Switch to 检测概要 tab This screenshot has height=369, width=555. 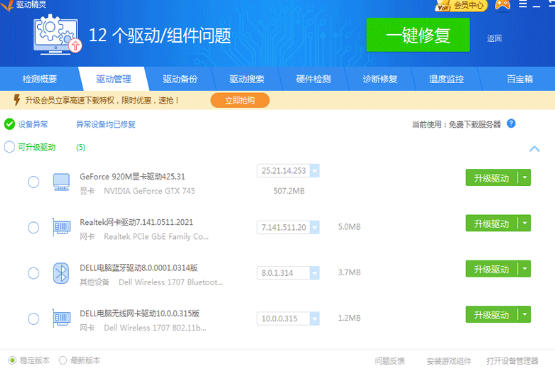tap(40, 79)
